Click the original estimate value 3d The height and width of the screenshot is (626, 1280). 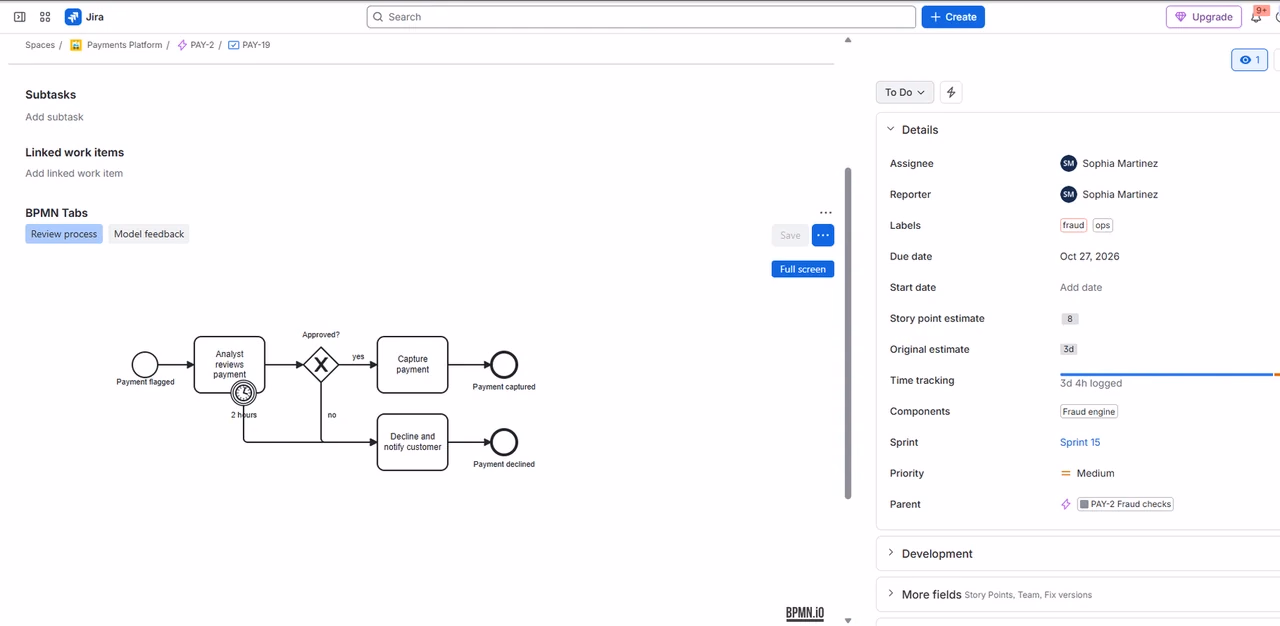tap(1069, 350)
